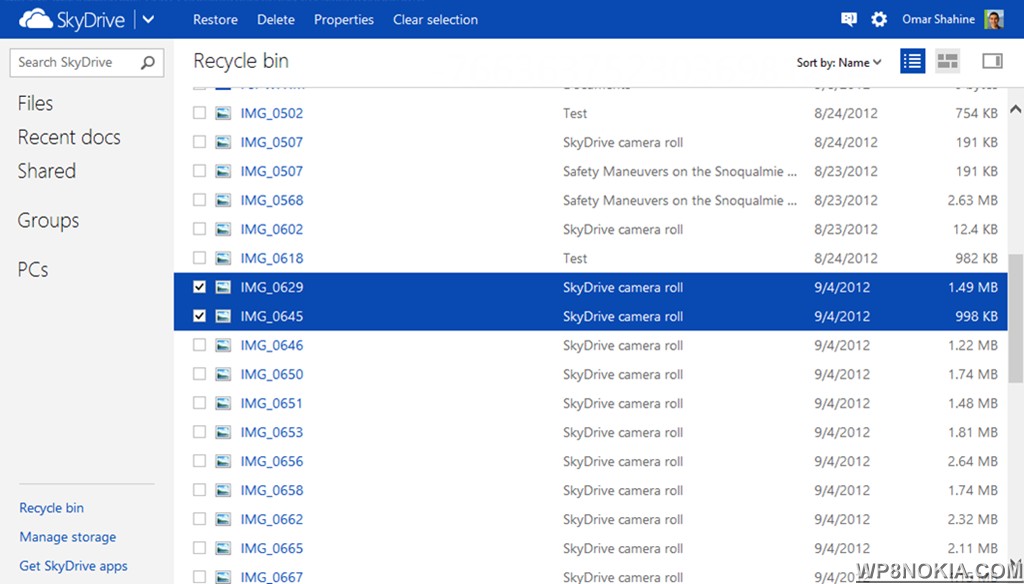Go to Files in sidebar
The width and height of the screenshot is (1024, 584).
(35, 103)
